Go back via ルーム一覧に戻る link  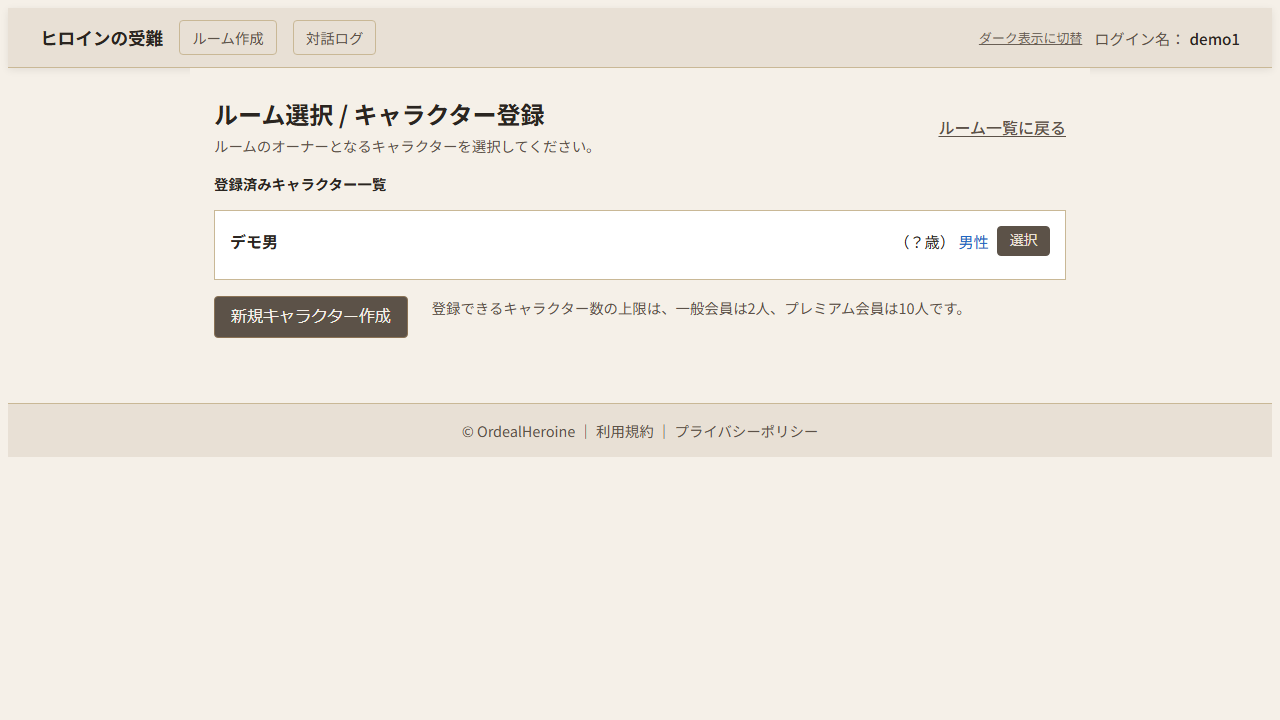click(x=1001, y=128)
